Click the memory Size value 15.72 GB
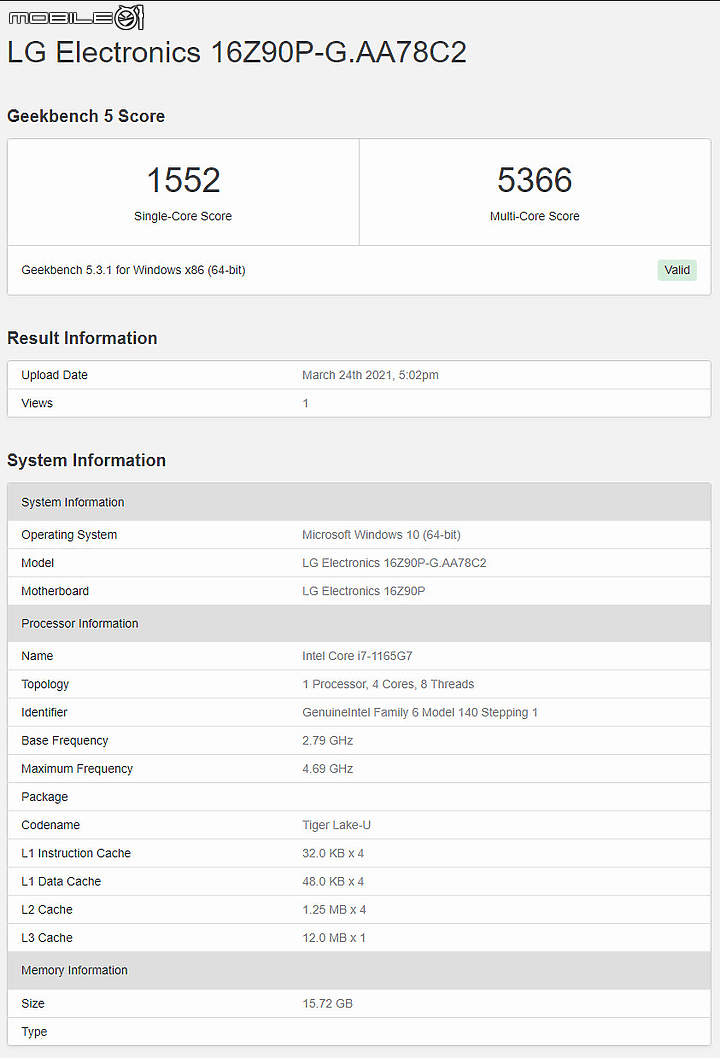 [327, 1003]
